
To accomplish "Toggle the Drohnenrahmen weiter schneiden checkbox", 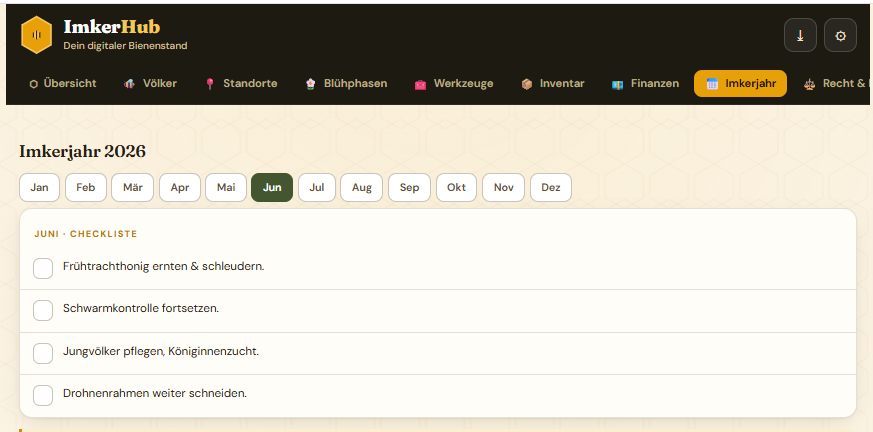I will (x=43, y=395).
